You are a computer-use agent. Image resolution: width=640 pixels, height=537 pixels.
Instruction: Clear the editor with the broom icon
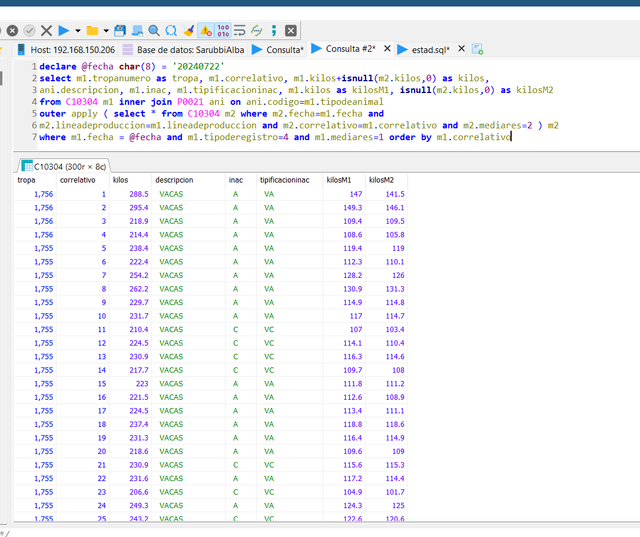(188, 31)
